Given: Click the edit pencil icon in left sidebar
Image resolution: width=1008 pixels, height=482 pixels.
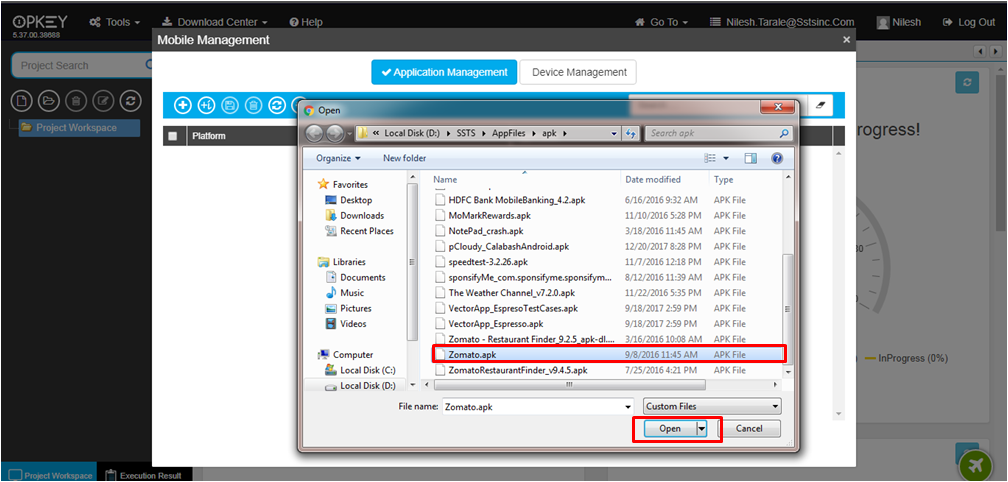Looking at the screenshot, I should tap(103, 100).
